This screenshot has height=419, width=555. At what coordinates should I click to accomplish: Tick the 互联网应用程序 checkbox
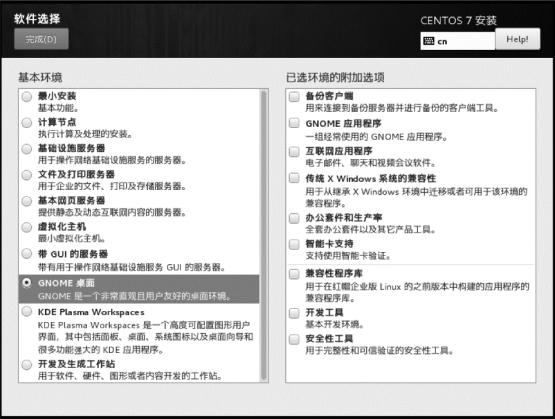pyautogui.click(x=294, y=151)
